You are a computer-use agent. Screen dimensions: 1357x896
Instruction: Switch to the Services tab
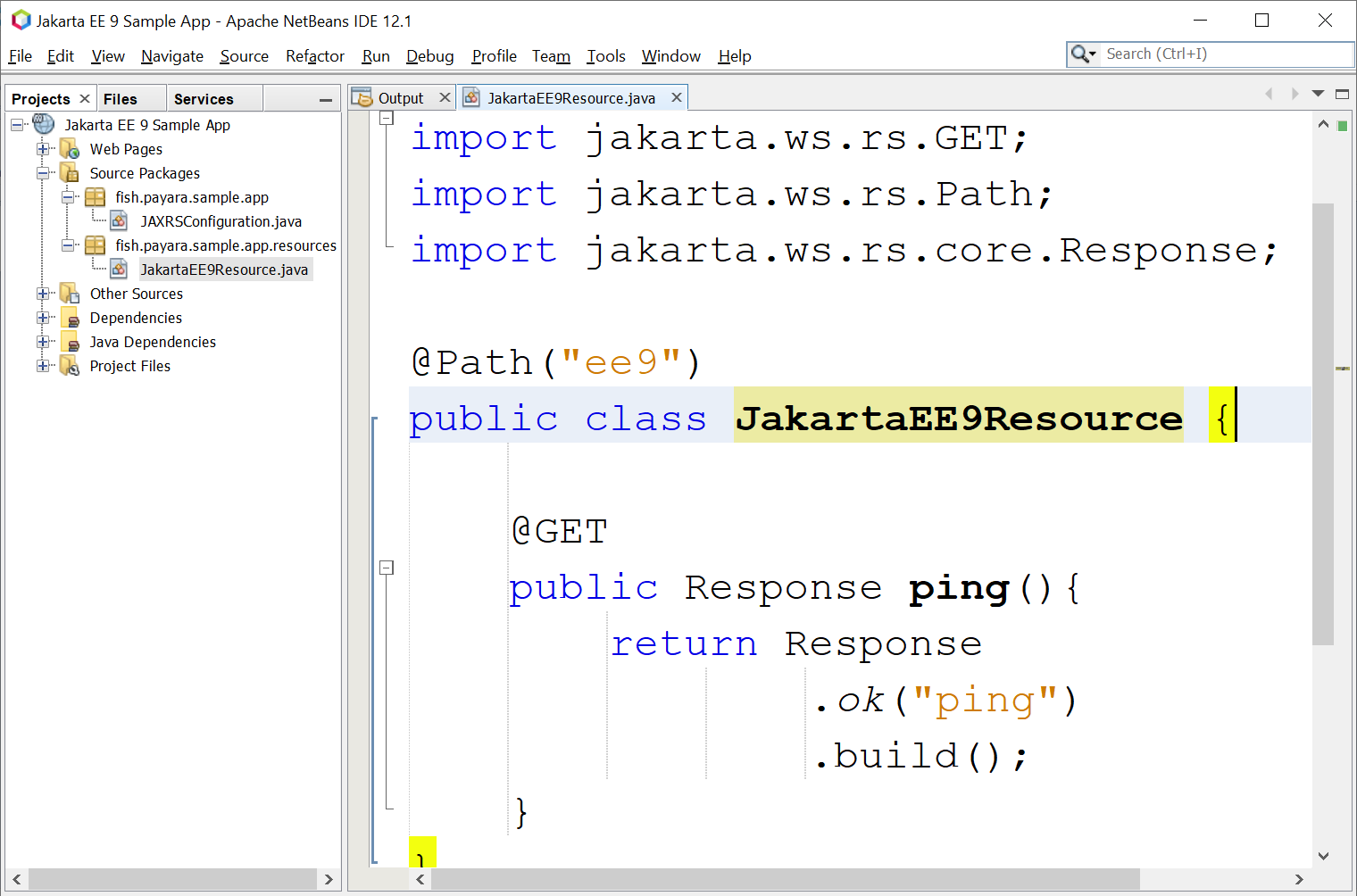click(x=204, y=99)
